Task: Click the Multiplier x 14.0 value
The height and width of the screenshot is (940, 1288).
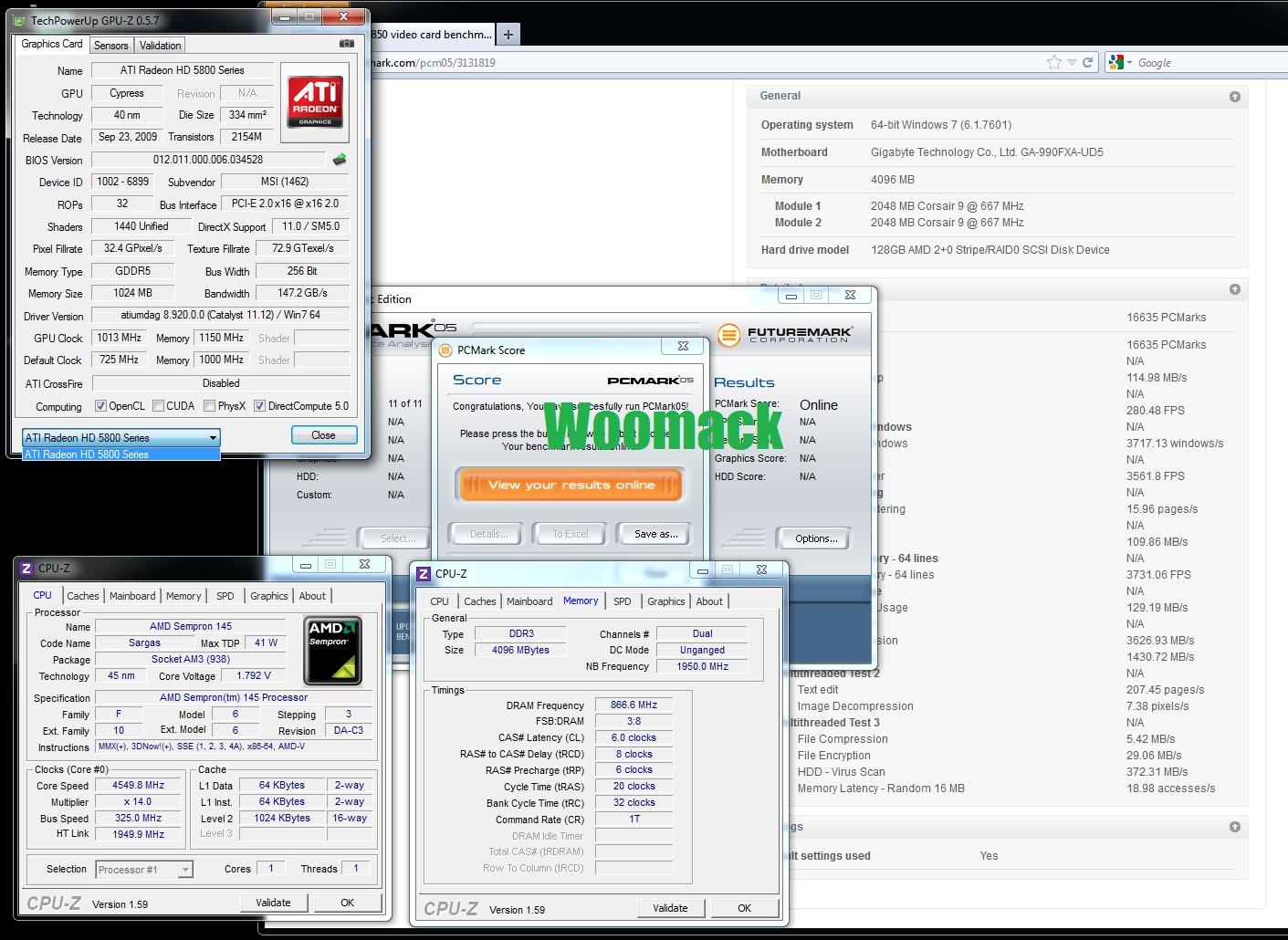Action: (139, 801)
